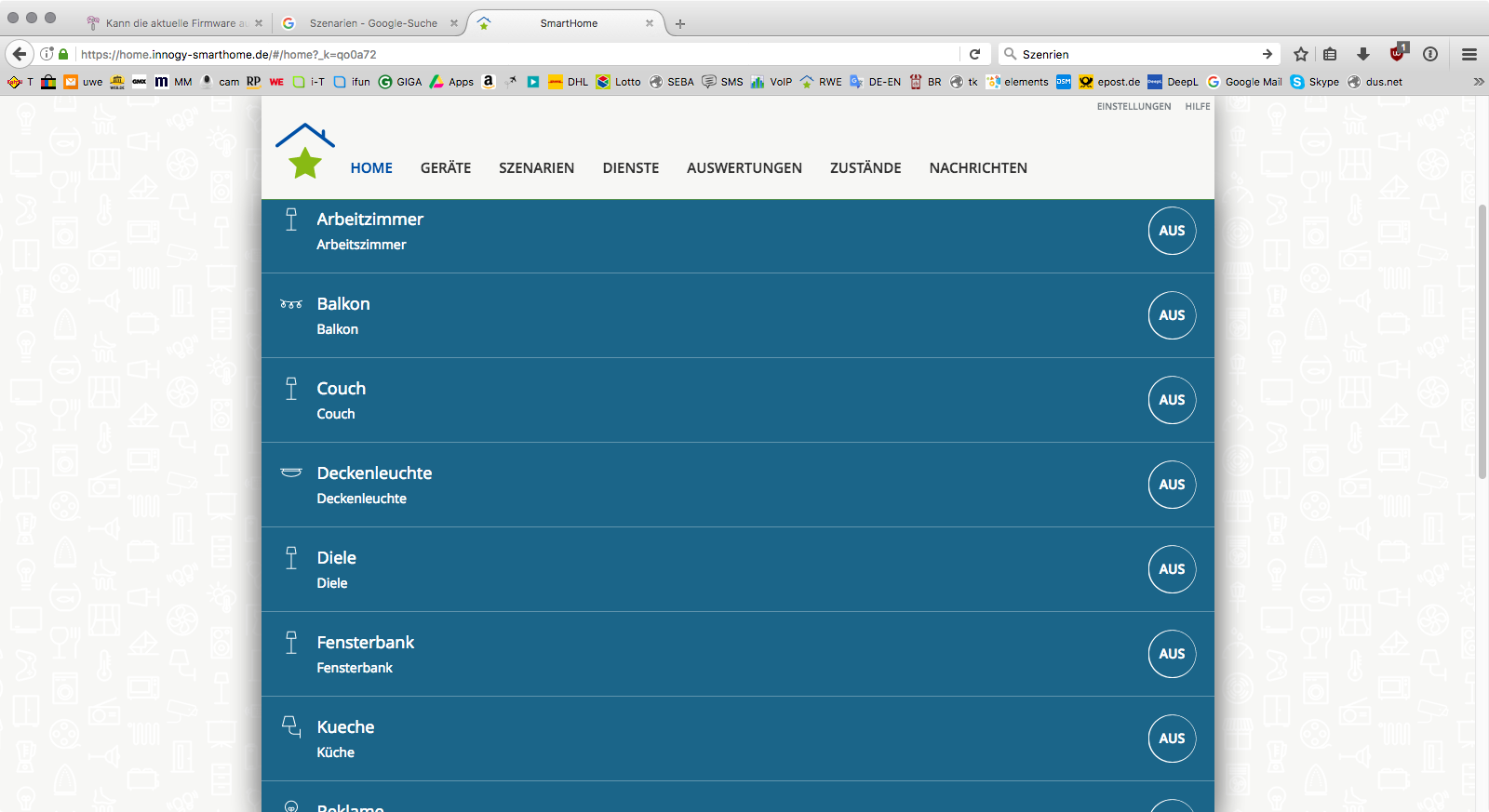Click the HILFE link
Viewport: 1489px width, 812px height.
(1197, 107)
